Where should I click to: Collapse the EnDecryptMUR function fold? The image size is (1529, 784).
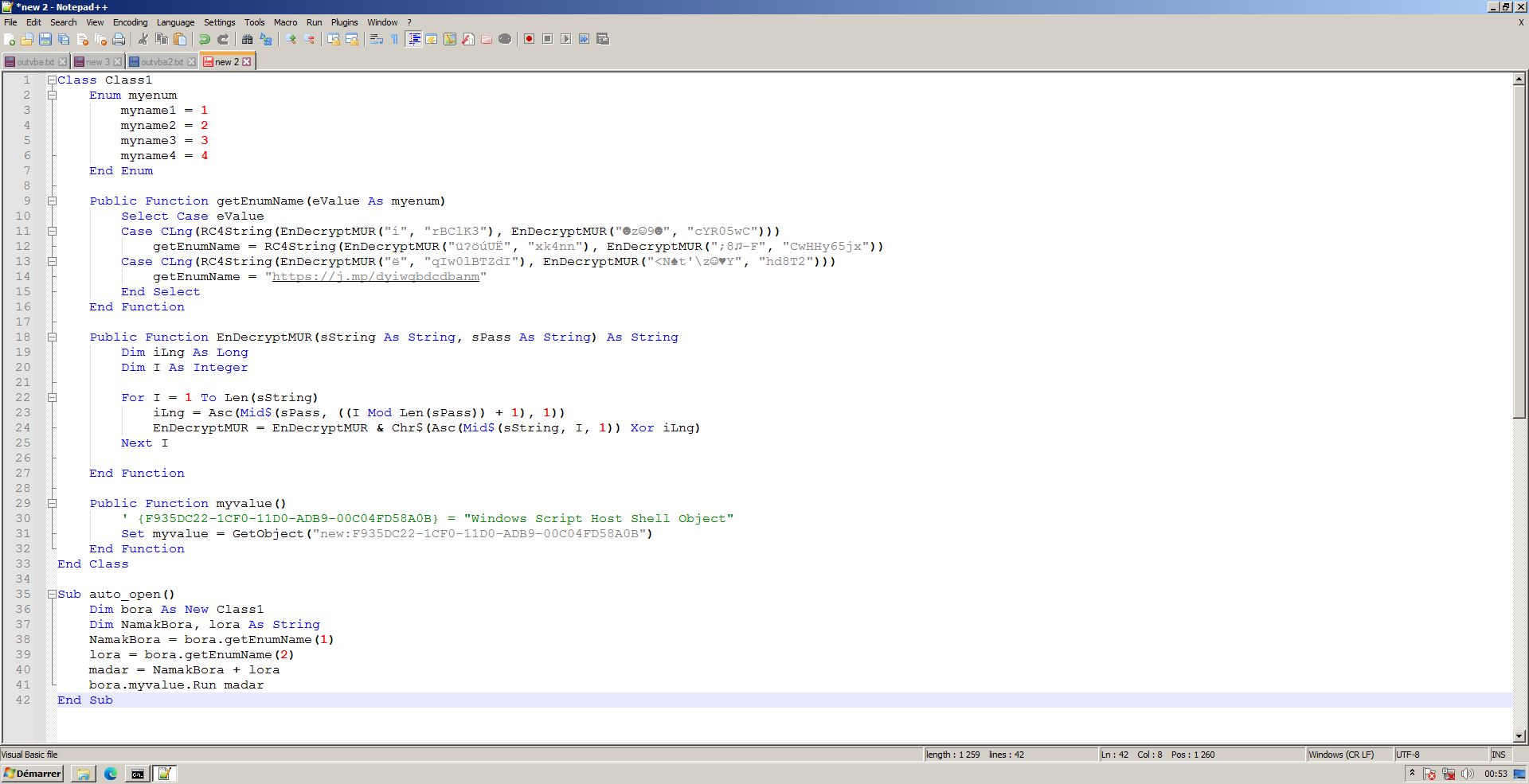coord(52,337)
